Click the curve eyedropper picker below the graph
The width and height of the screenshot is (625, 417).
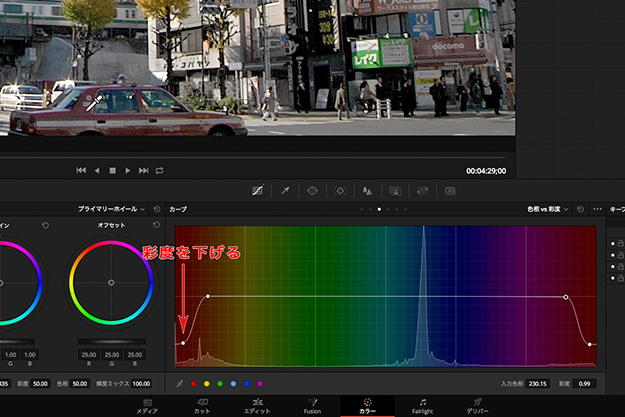pos(180,384)
